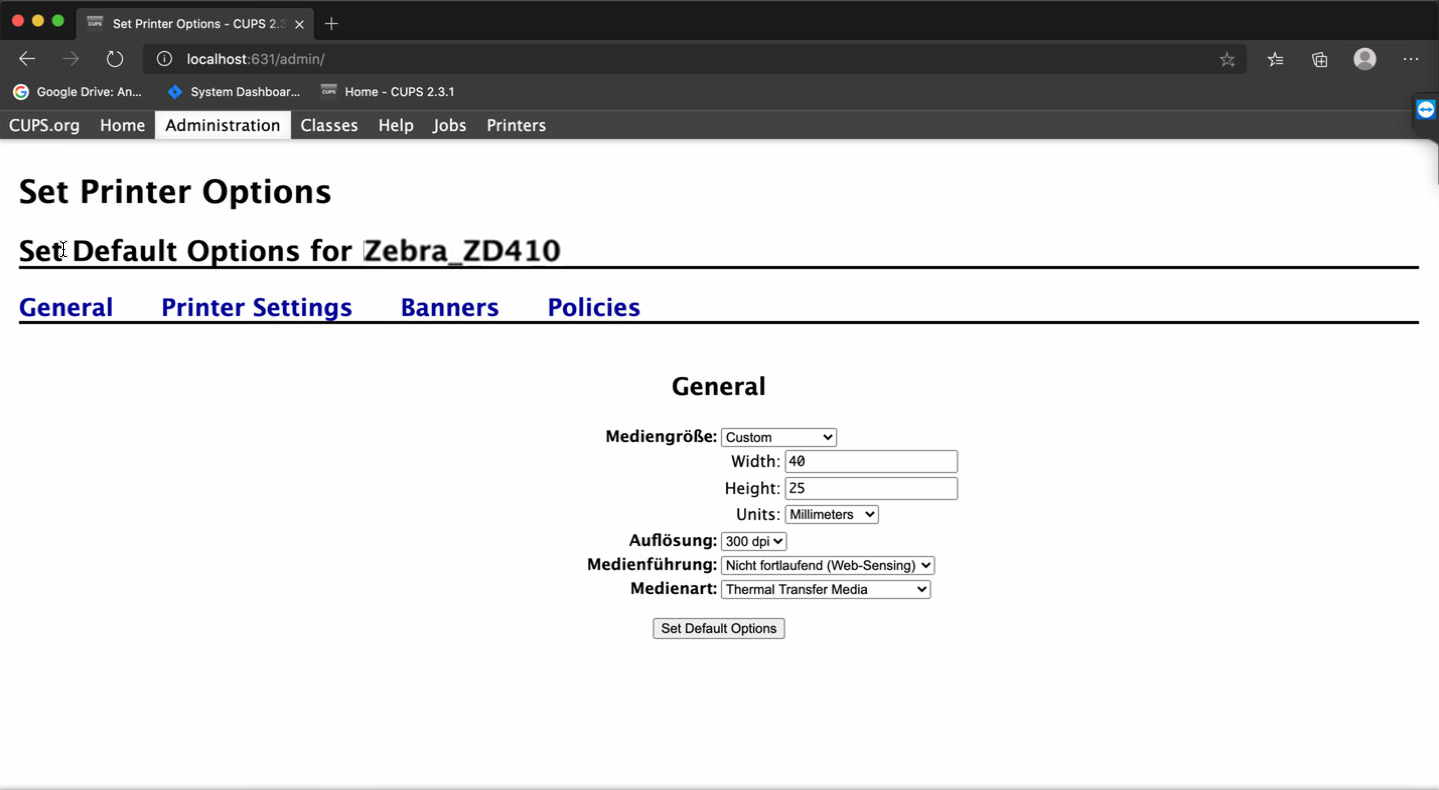
Task: Open the Jobs menu item
Action: click(x=450, y=125)
